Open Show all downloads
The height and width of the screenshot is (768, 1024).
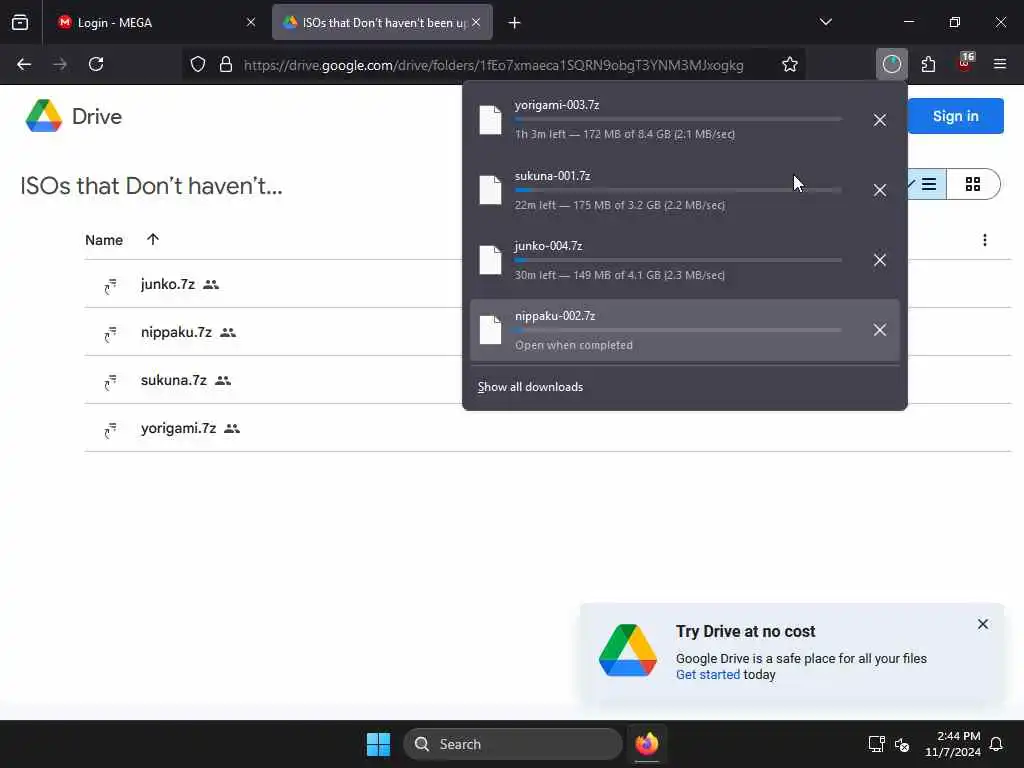530,387
